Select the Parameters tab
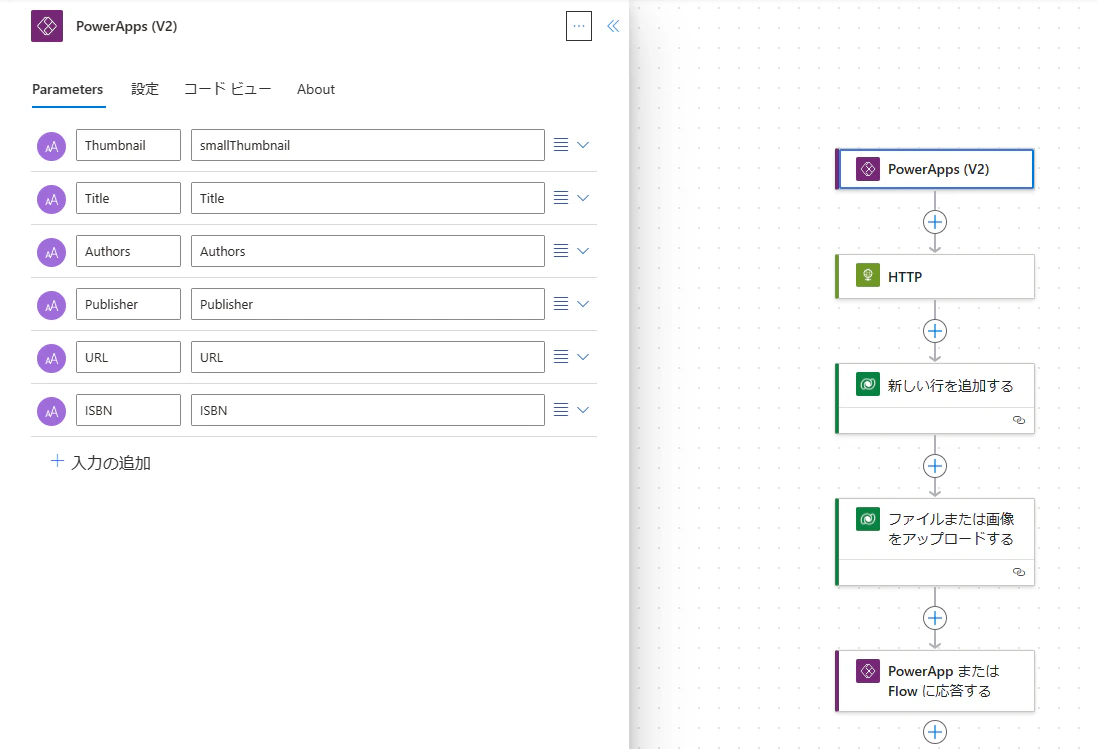The image size is (1097, 749). coord(68,90)
